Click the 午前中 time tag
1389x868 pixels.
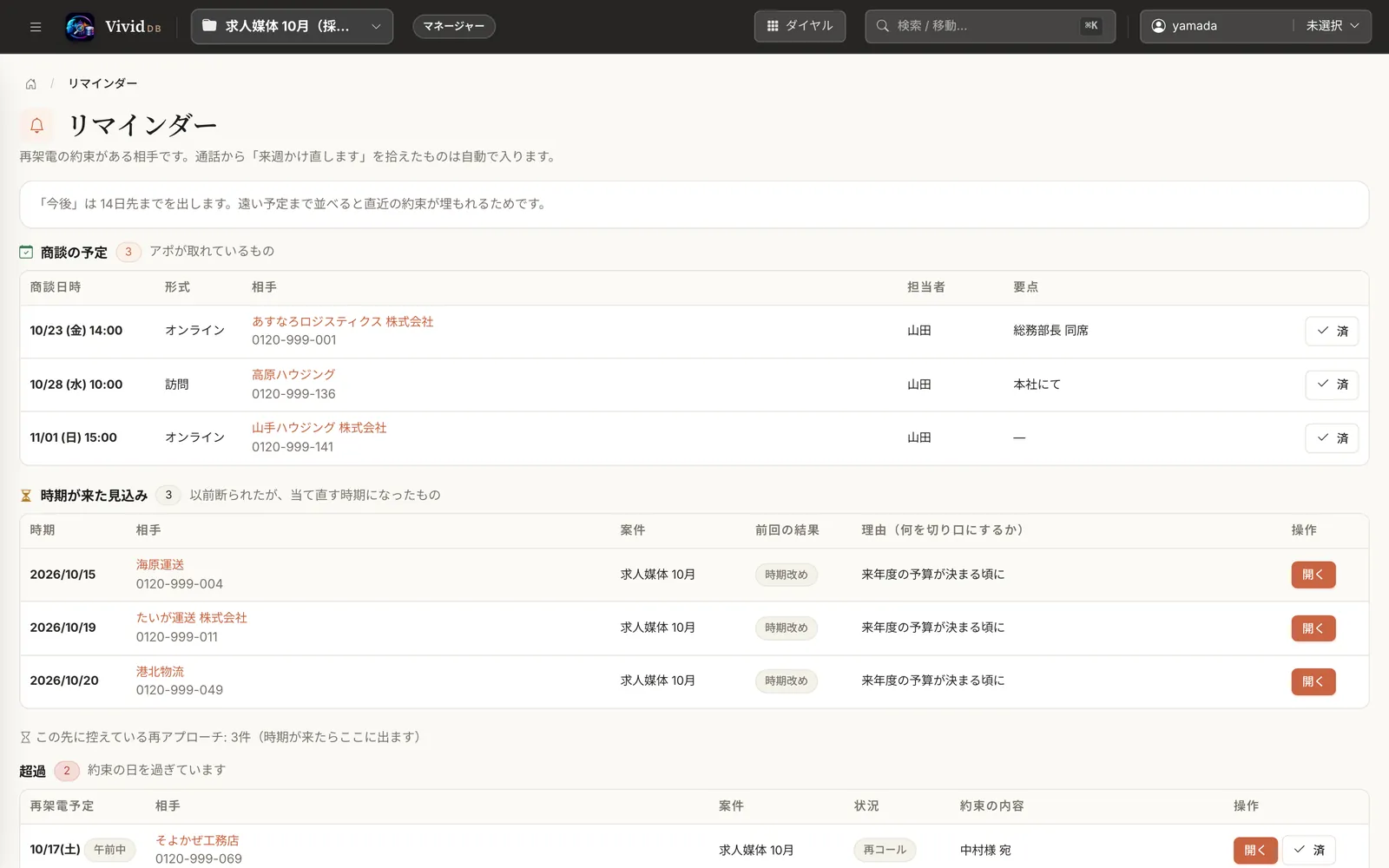[110, 850]
